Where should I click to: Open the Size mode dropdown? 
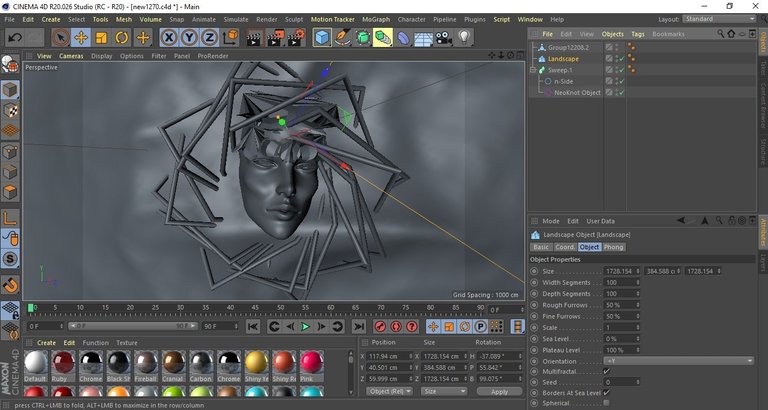tap(444, 391)
